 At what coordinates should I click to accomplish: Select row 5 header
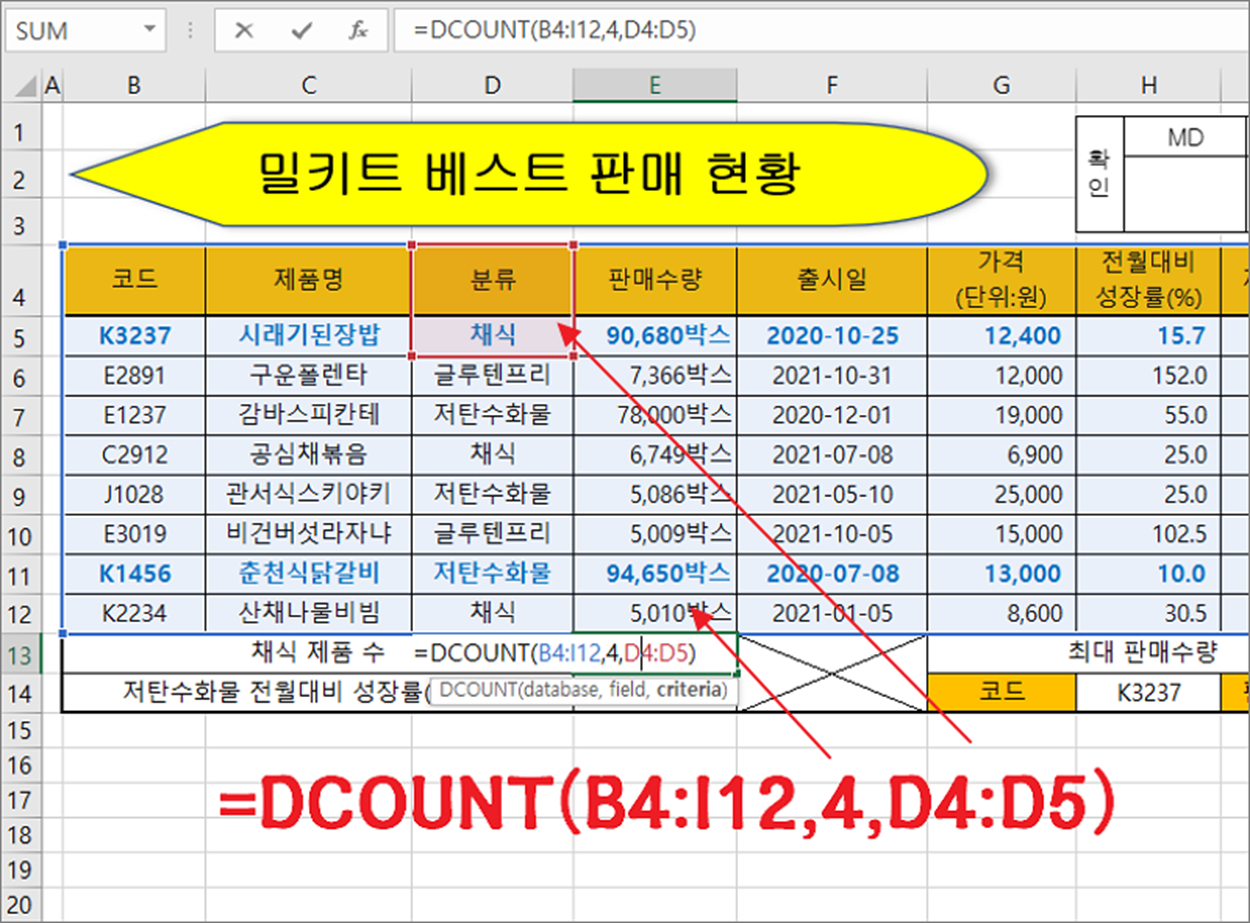click(x=23, y=337)
